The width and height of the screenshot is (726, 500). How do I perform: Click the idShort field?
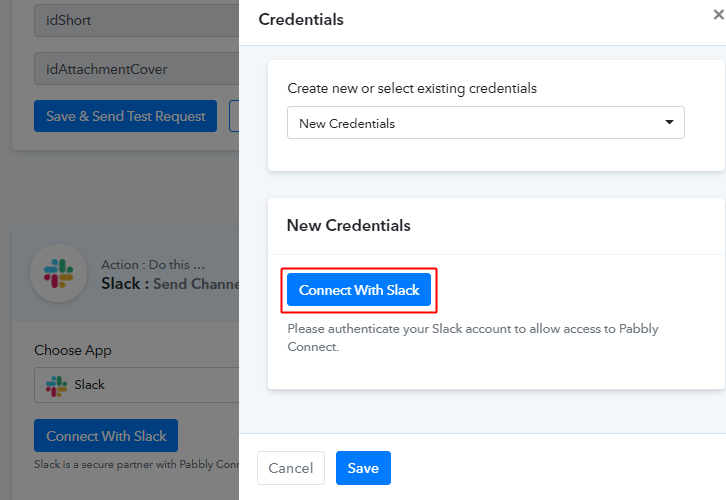pos(137,20)
